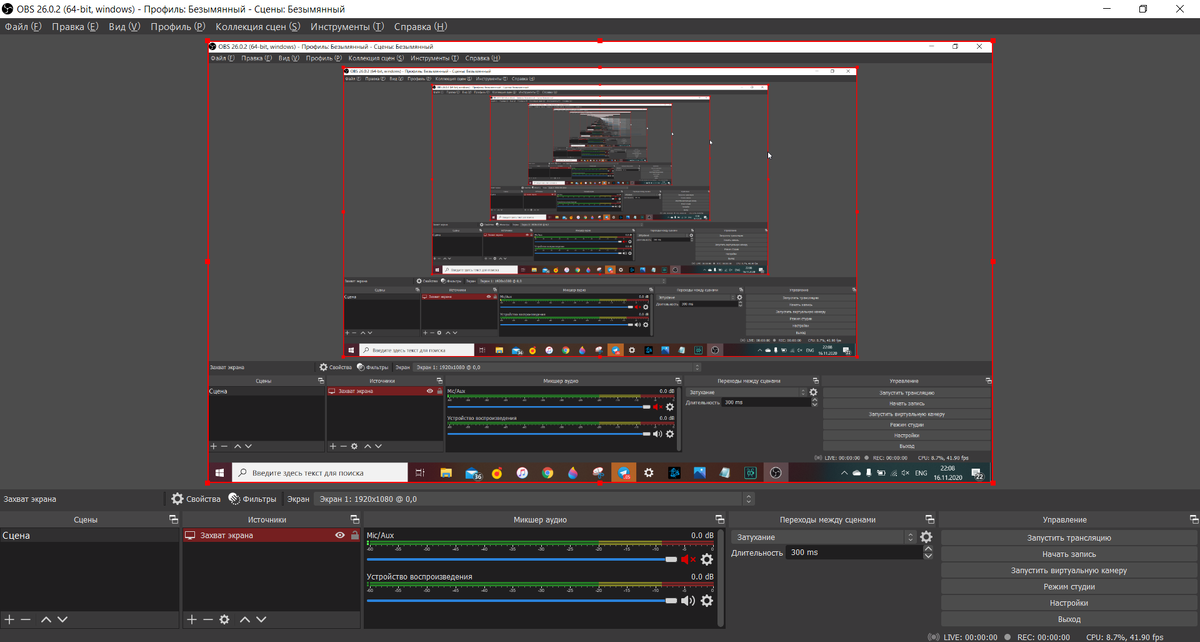Click Запустить виртуальную камеру button

pyautogui.click(x=1069, y=570)
